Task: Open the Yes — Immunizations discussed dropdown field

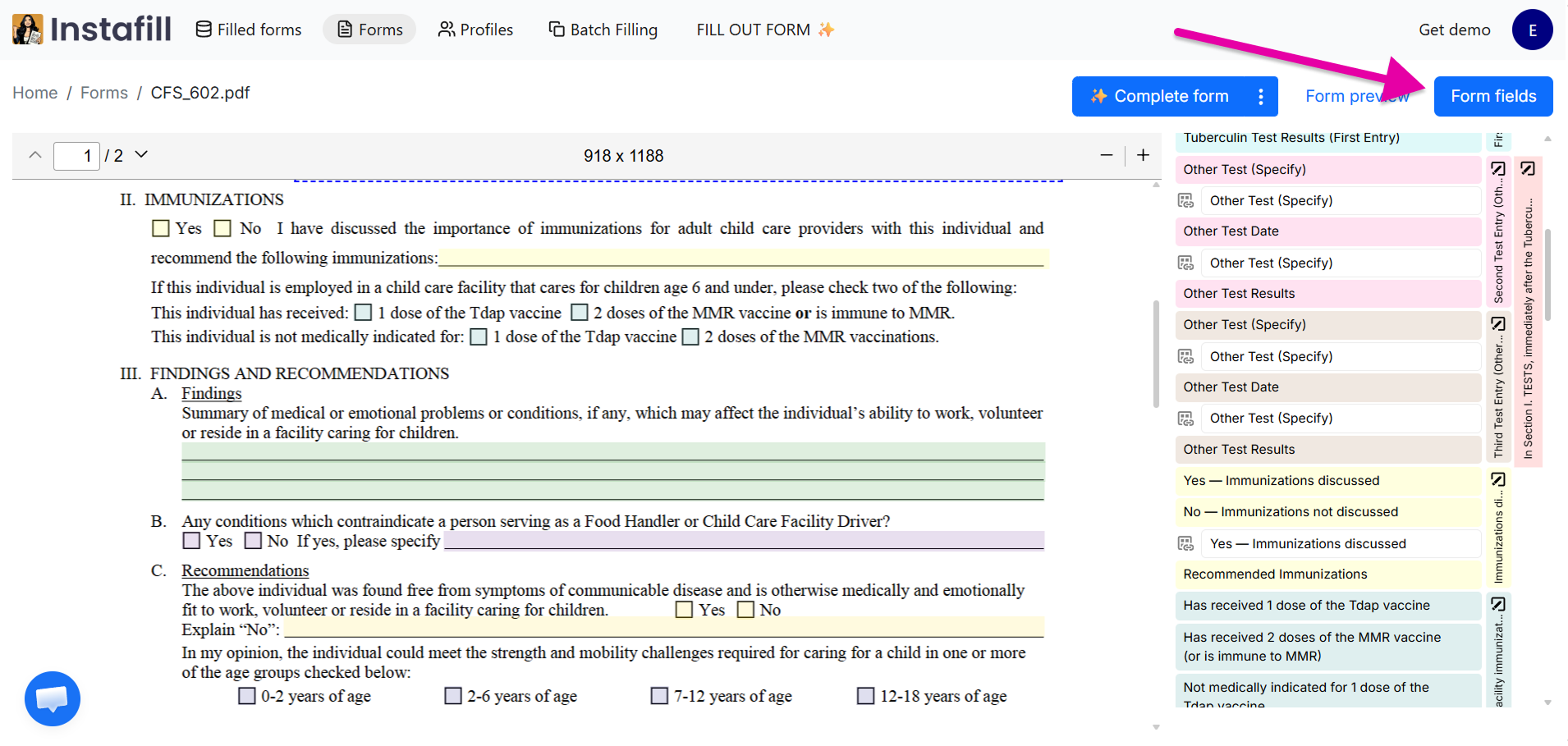Action: tap(1340, 543)
